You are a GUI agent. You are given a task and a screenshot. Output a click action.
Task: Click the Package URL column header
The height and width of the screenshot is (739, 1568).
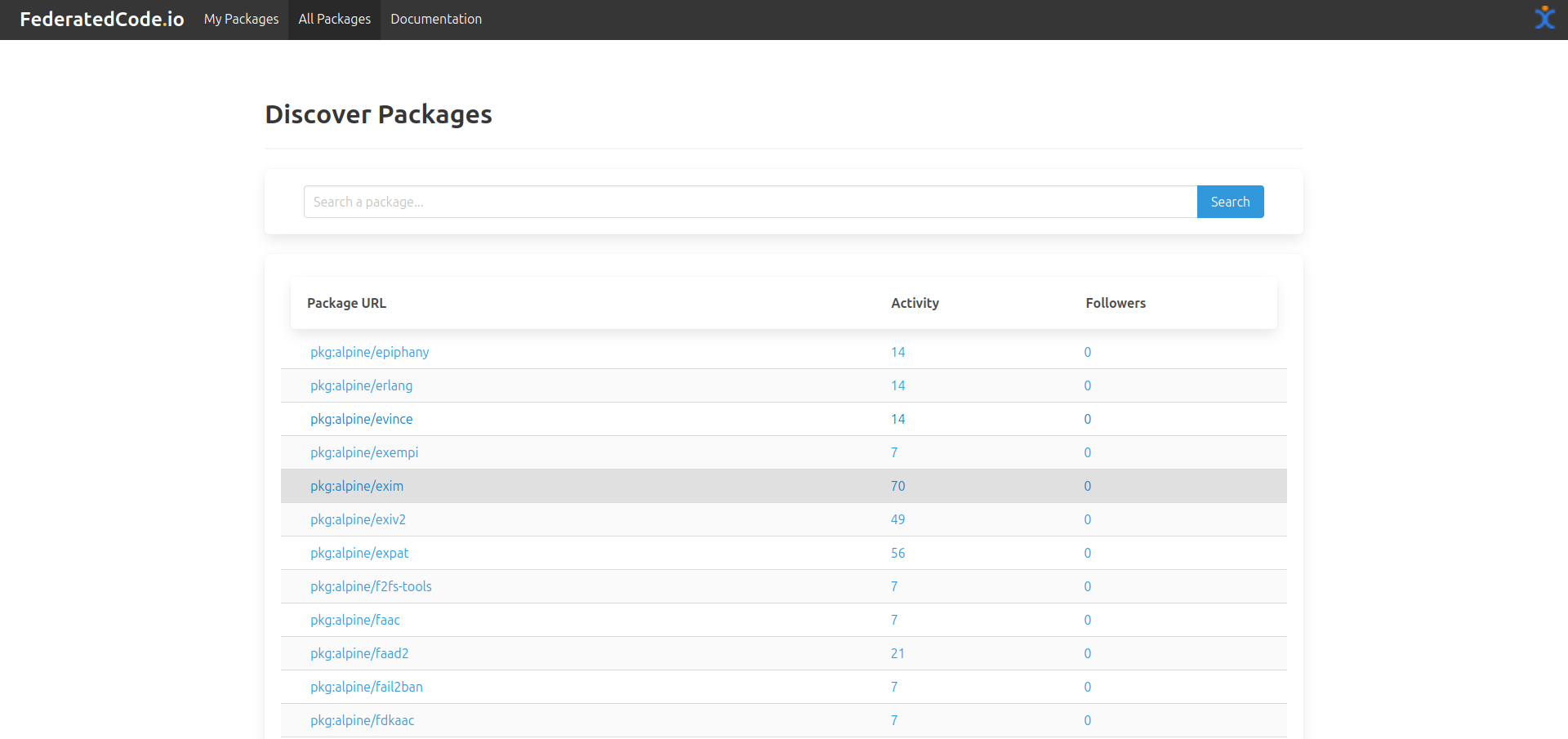coord(346,303)
